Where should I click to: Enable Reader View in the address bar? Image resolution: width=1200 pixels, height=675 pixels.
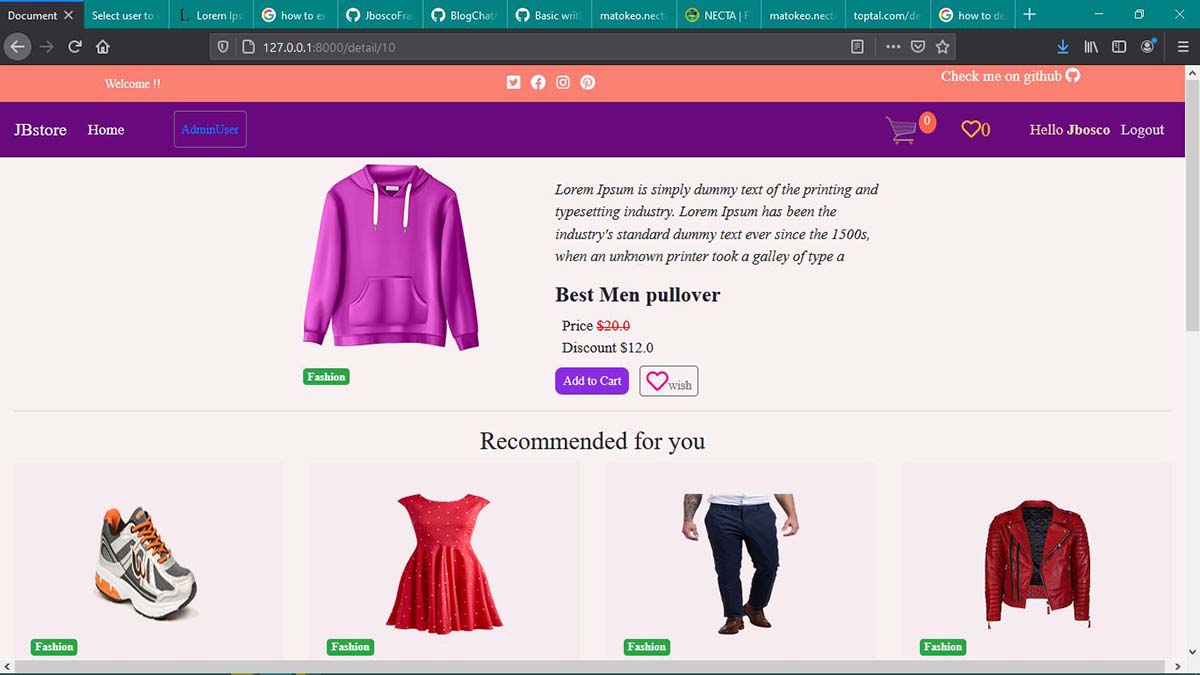tap(855, 46)
